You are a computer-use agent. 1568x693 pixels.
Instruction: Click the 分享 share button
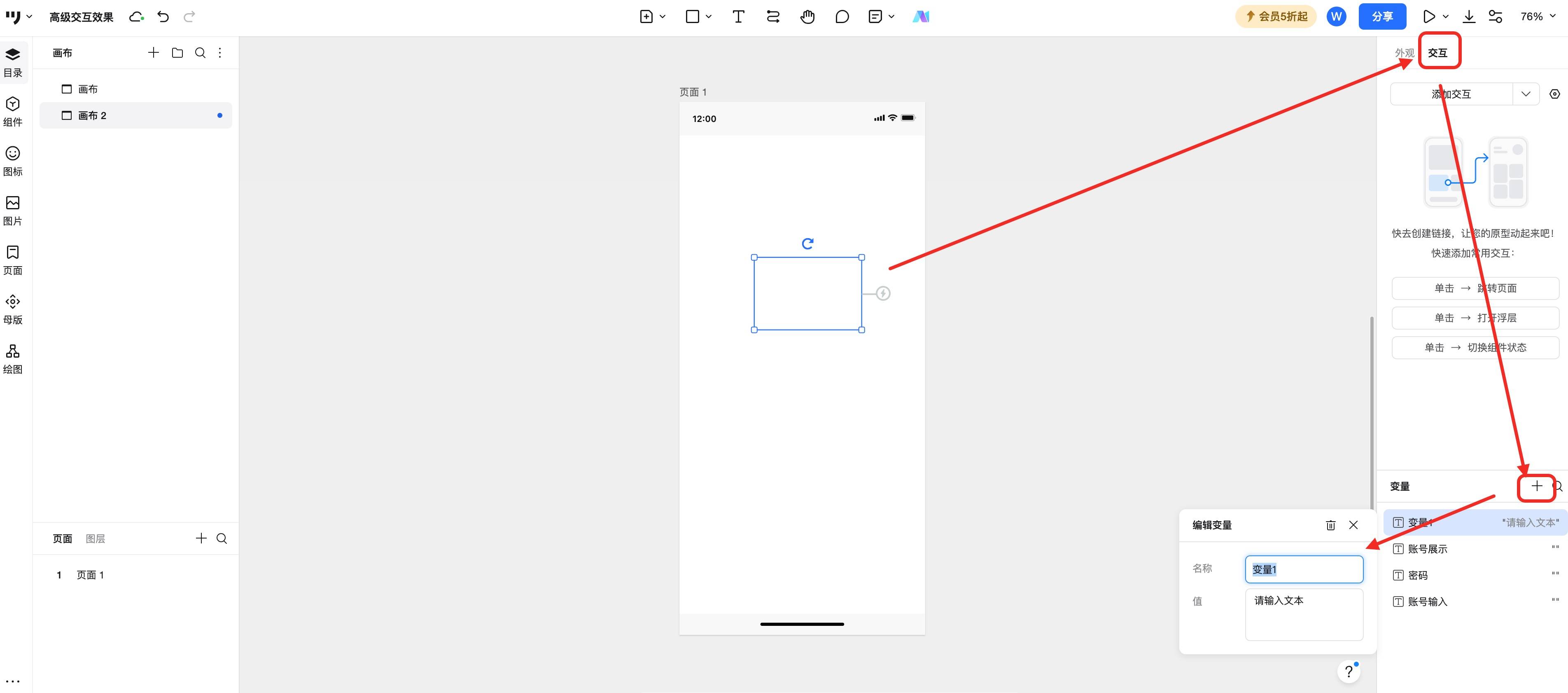(x=1382, y=16)
